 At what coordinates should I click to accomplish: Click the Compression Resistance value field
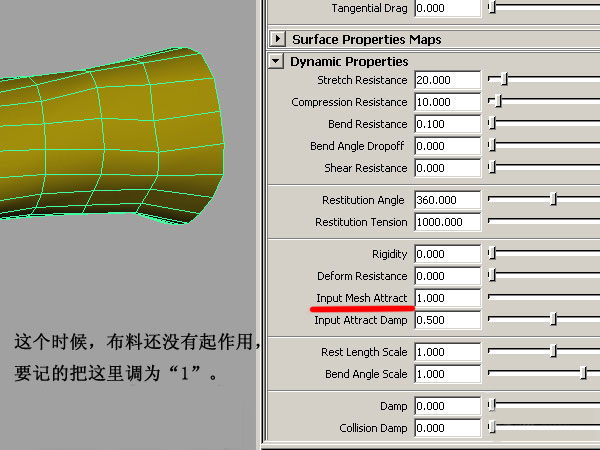447,102
